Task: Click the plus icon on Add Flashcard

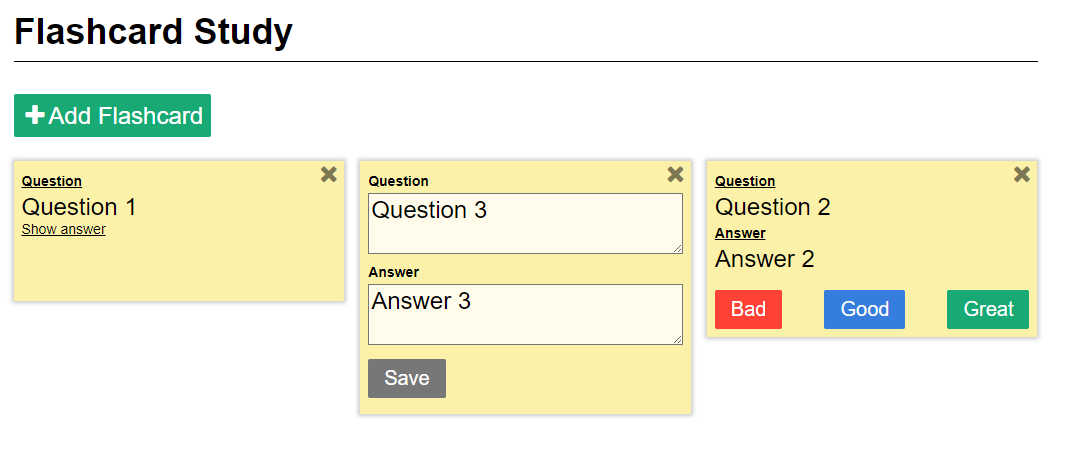Action: (x=34, y=115)
